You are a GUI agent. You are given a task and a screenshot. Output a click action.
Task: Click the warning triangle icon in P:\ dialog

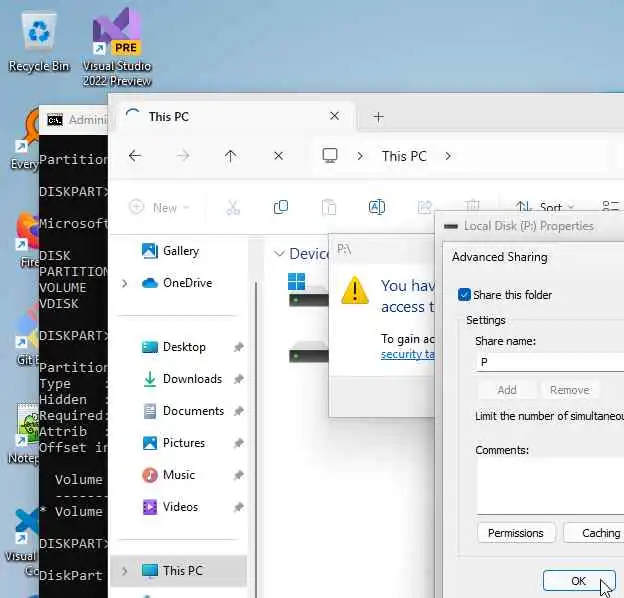pyautogui.click(x=355, y=290)
